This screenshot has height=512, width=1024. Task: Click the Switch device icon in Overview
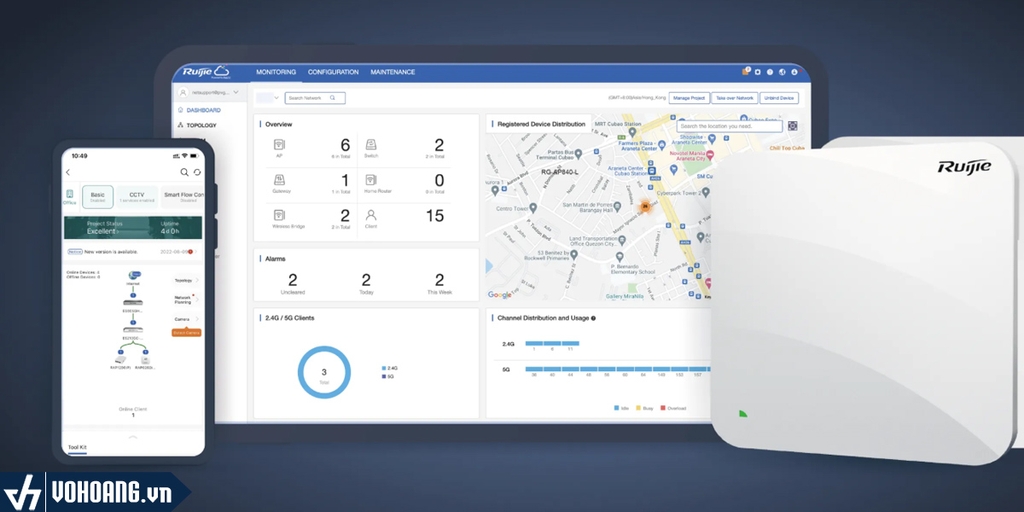click(x=371, y=144)
